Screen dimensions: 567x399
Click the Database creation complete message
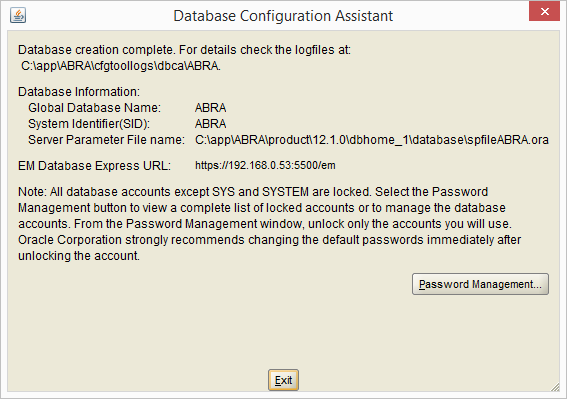tap(184, 50)
